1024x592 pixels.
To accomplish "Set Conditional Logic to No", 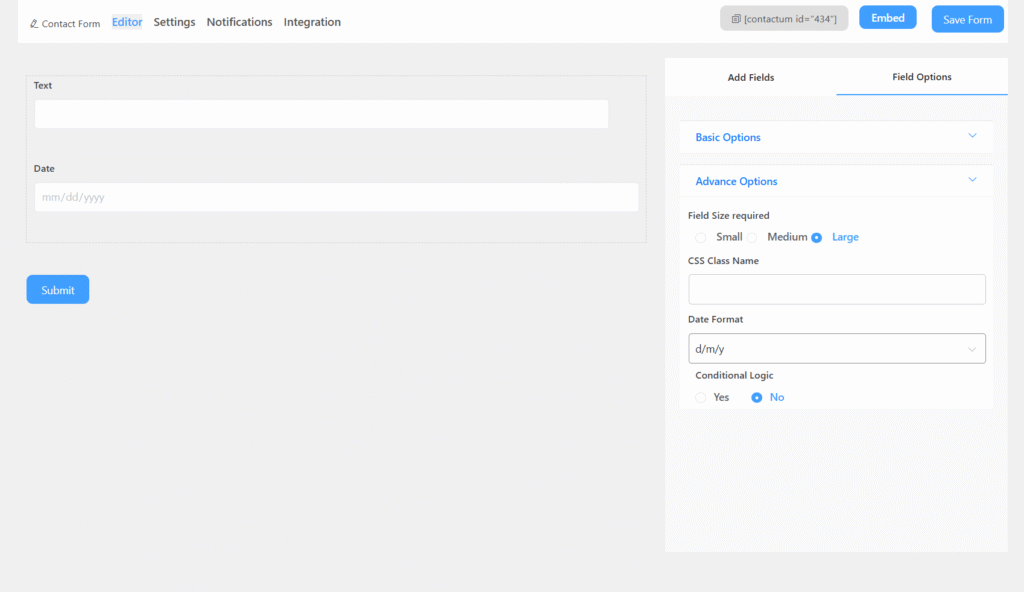I will tap(757, 398).
